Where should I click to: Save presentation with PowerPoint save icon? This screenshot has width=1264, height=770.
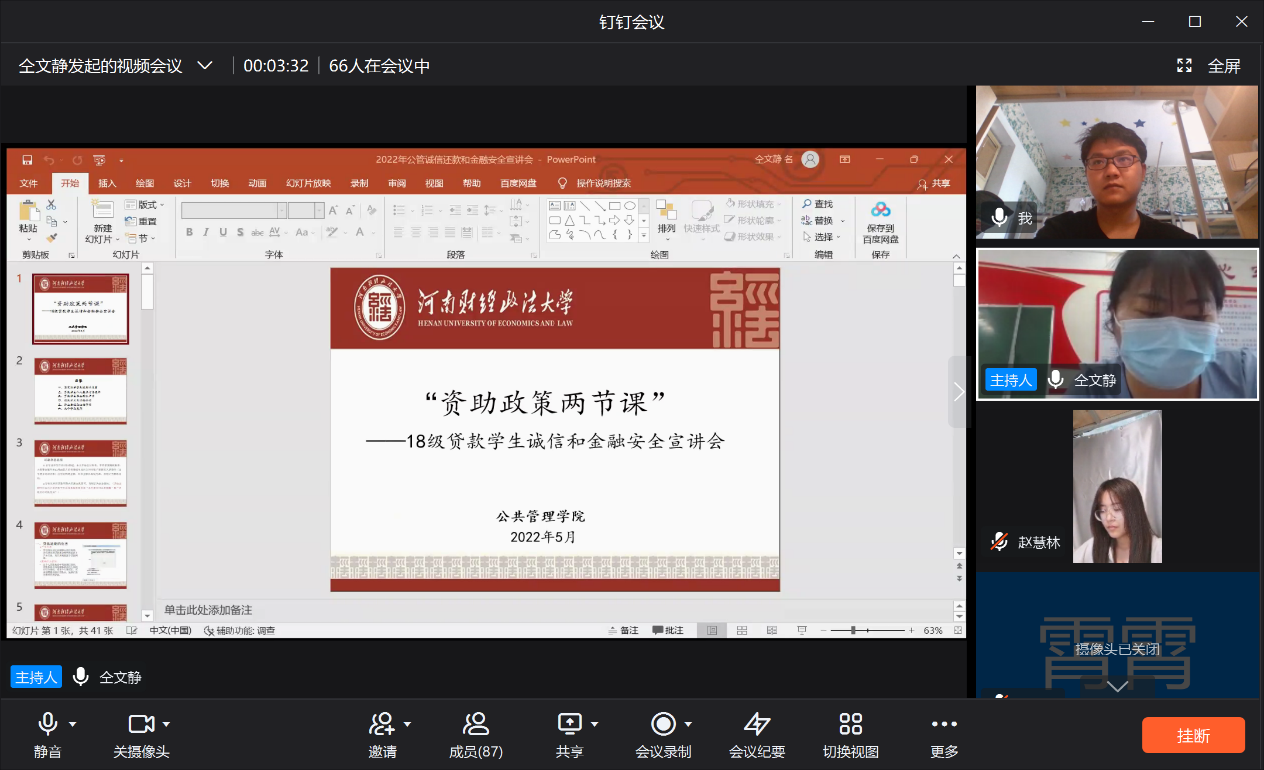[x=27, y=160]
